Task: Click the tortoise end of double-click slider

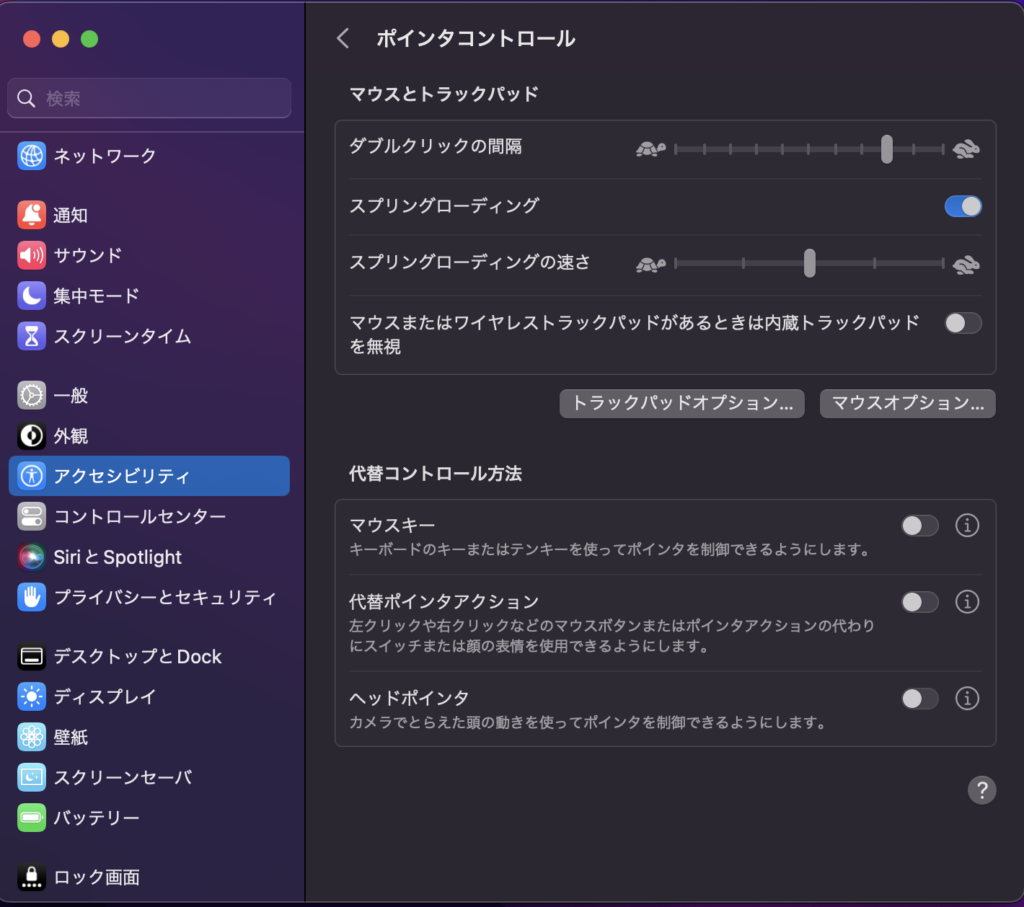Action: [650, 150]
